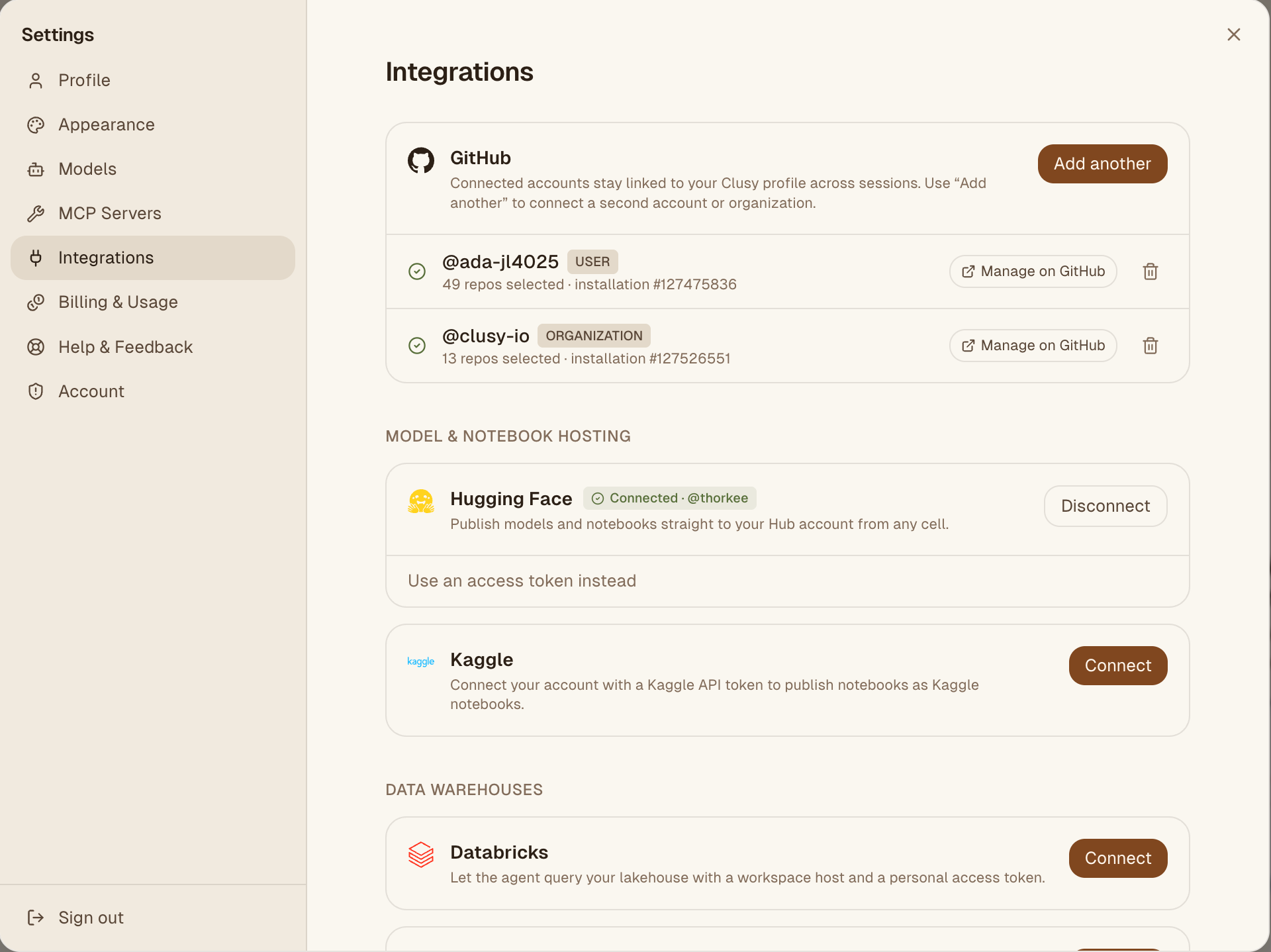
Task: Click the Billing & Usage chart icon
Action: pos(36,303)
